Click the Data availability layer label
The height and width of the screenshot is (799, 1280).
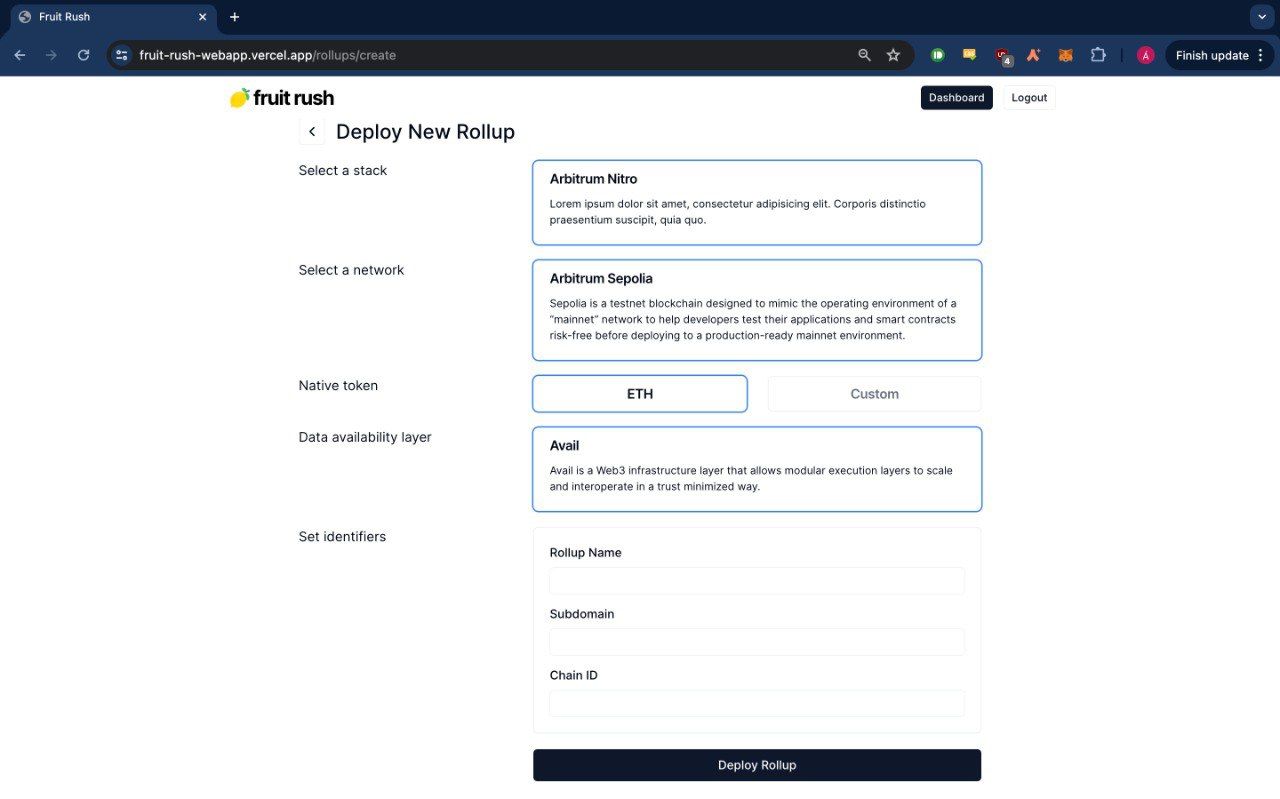[365, 437]
